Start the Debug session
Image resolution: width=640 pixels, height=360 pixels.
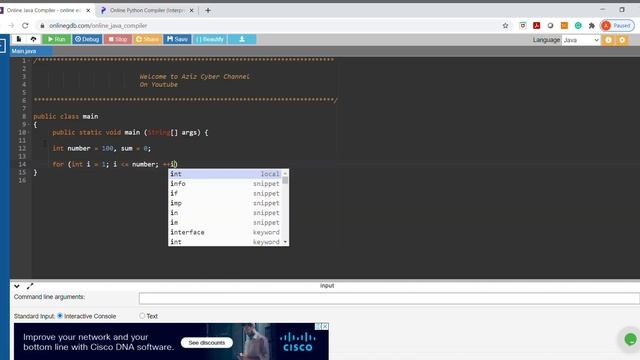click(87, 39)
